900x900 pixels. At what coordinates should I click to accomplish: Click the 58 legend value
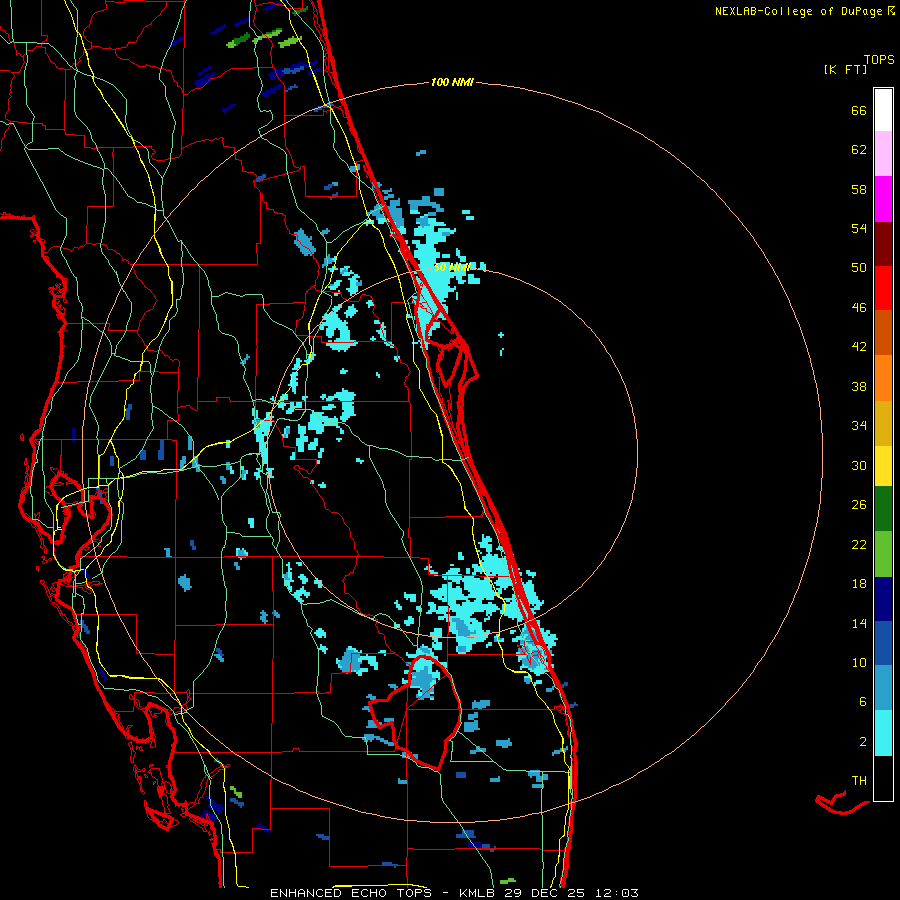point(859,189)
